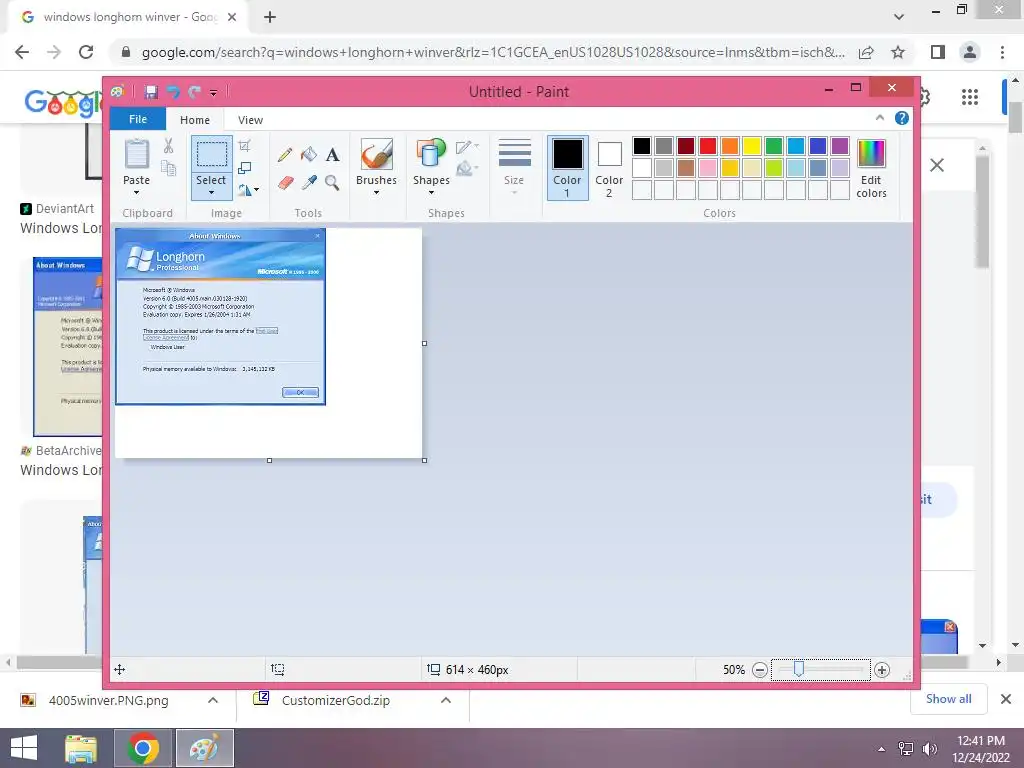Click the Copy icon in Clipboard group
Viewport: 1024px width, 768px height.
168,168
